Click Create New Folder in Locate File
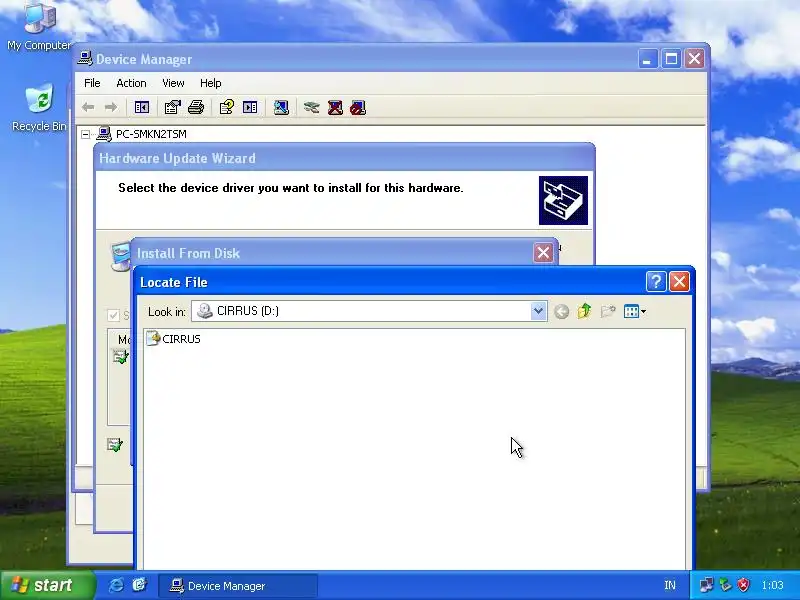The image size is (800, 600). tap(608, 311)
